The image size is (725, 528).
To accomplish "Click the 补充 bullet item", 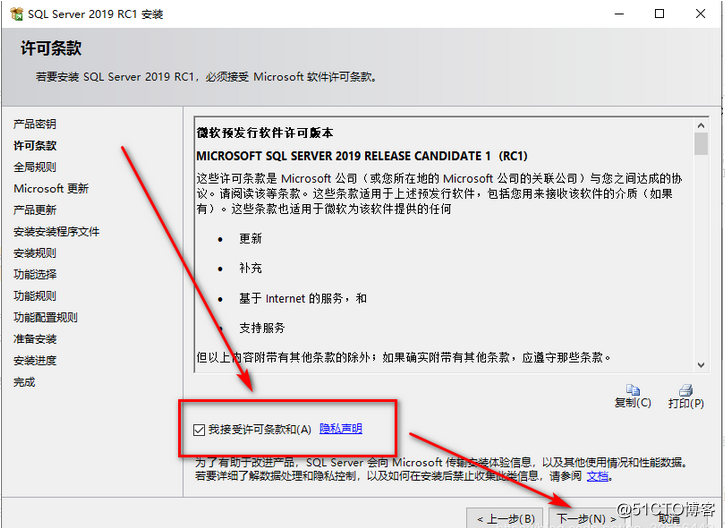I will click(x=250, y=268).
